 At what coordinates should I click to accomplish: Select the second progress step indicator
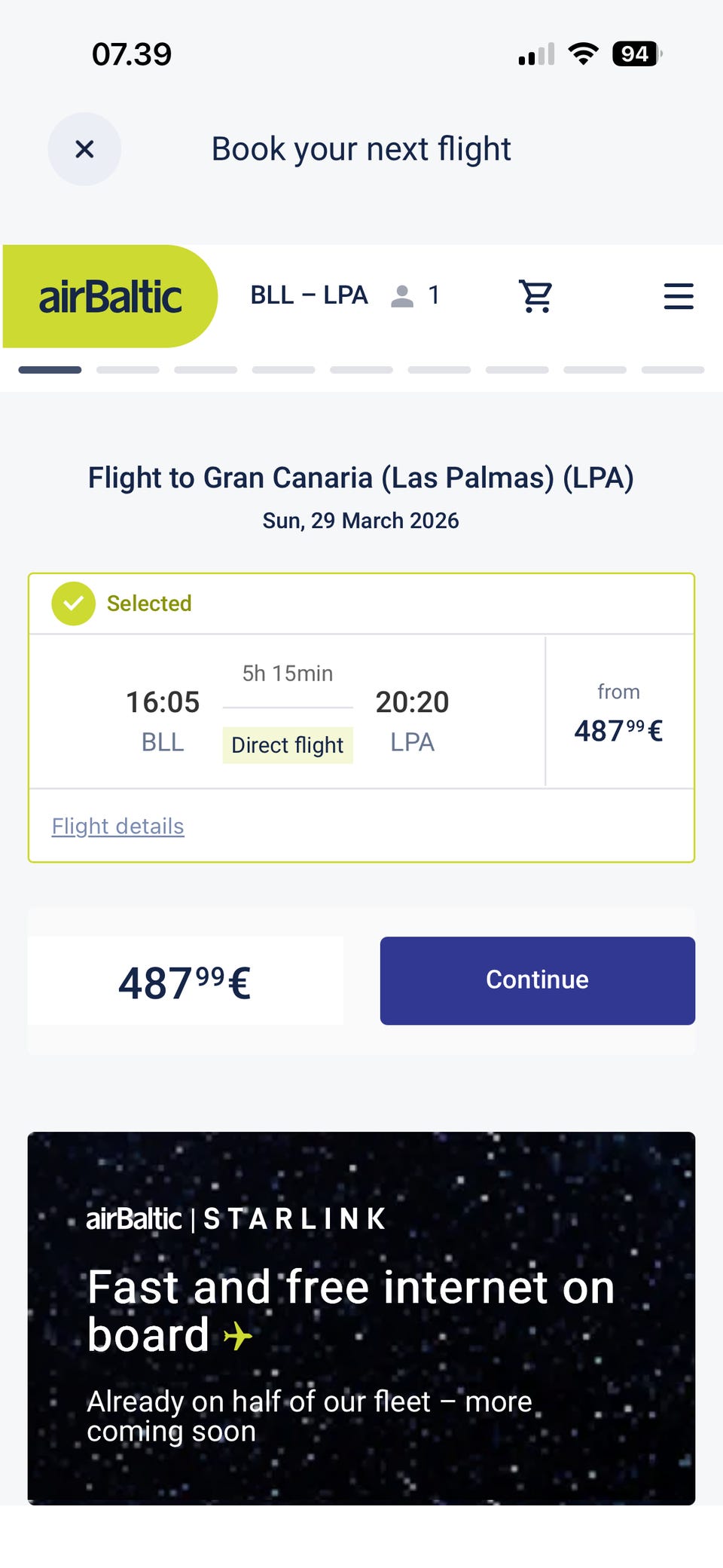pyautogui.click(x=128, y=370)
